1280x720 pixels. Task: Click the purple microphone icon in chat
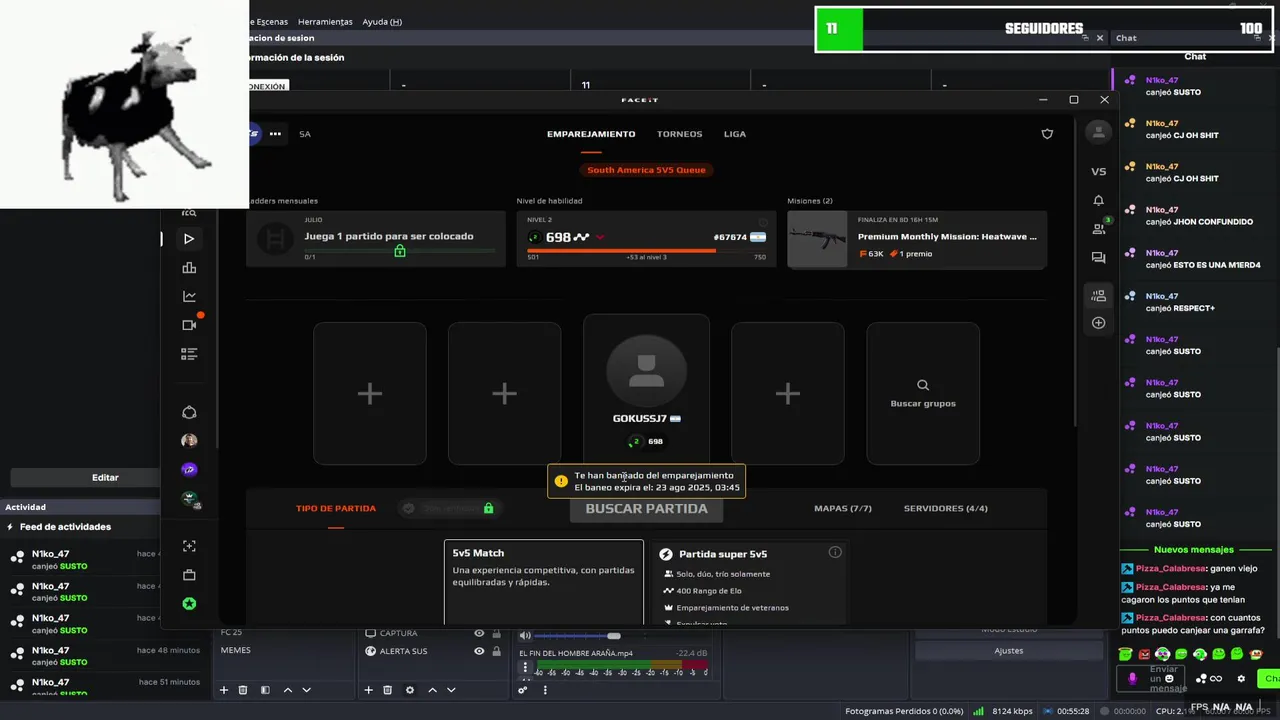pyautogui.click(x=1132, y=678)
